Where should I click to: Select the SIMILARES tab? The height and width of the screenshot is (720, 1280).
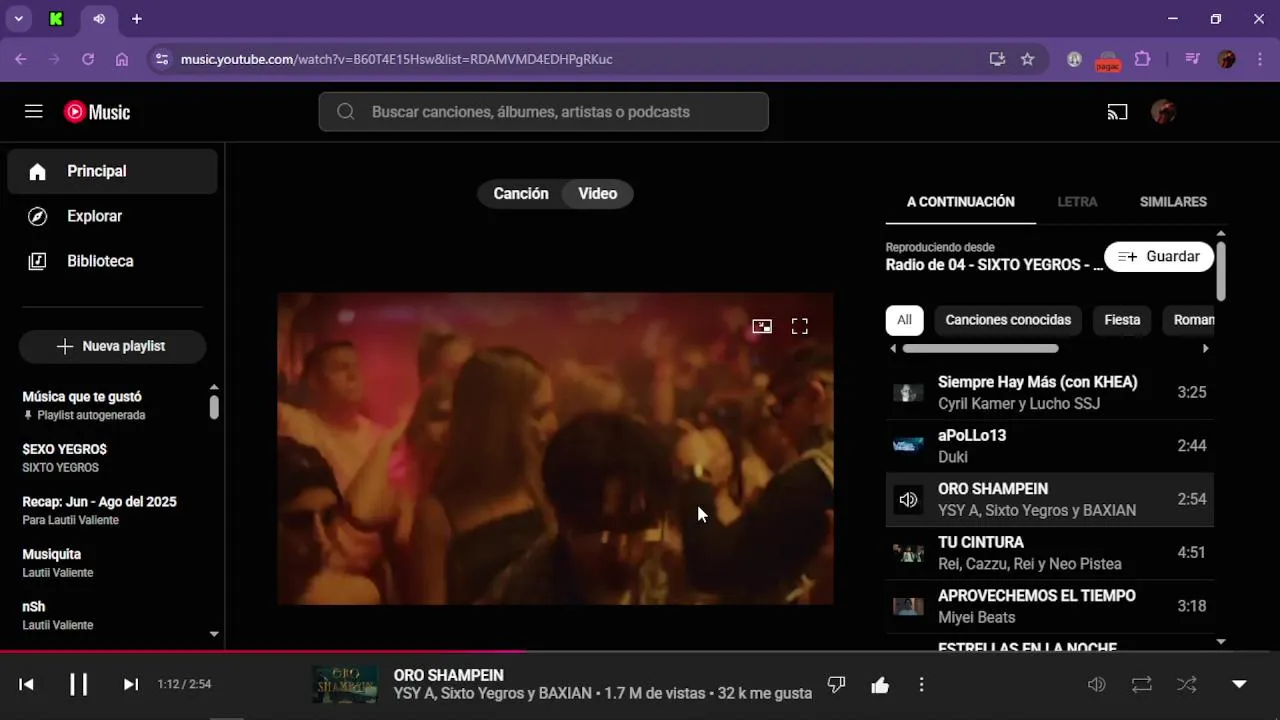tap(1173, 202)
